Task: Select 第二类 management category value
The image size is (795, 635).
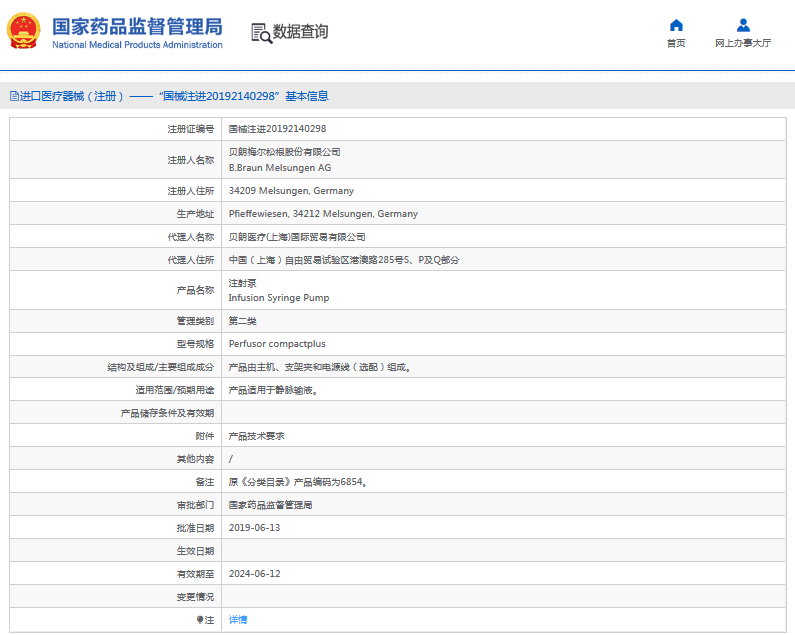Action: tap(242, 321)
